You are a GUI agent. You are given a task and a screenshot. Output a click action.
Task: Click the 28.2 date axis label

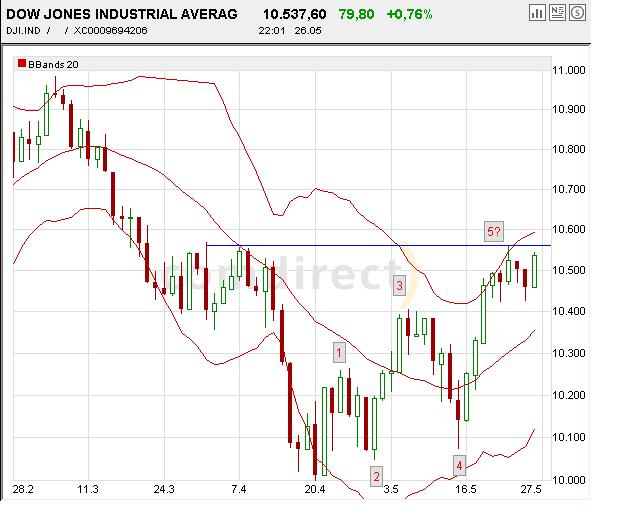pyautogui.click(x=23, y=489)
